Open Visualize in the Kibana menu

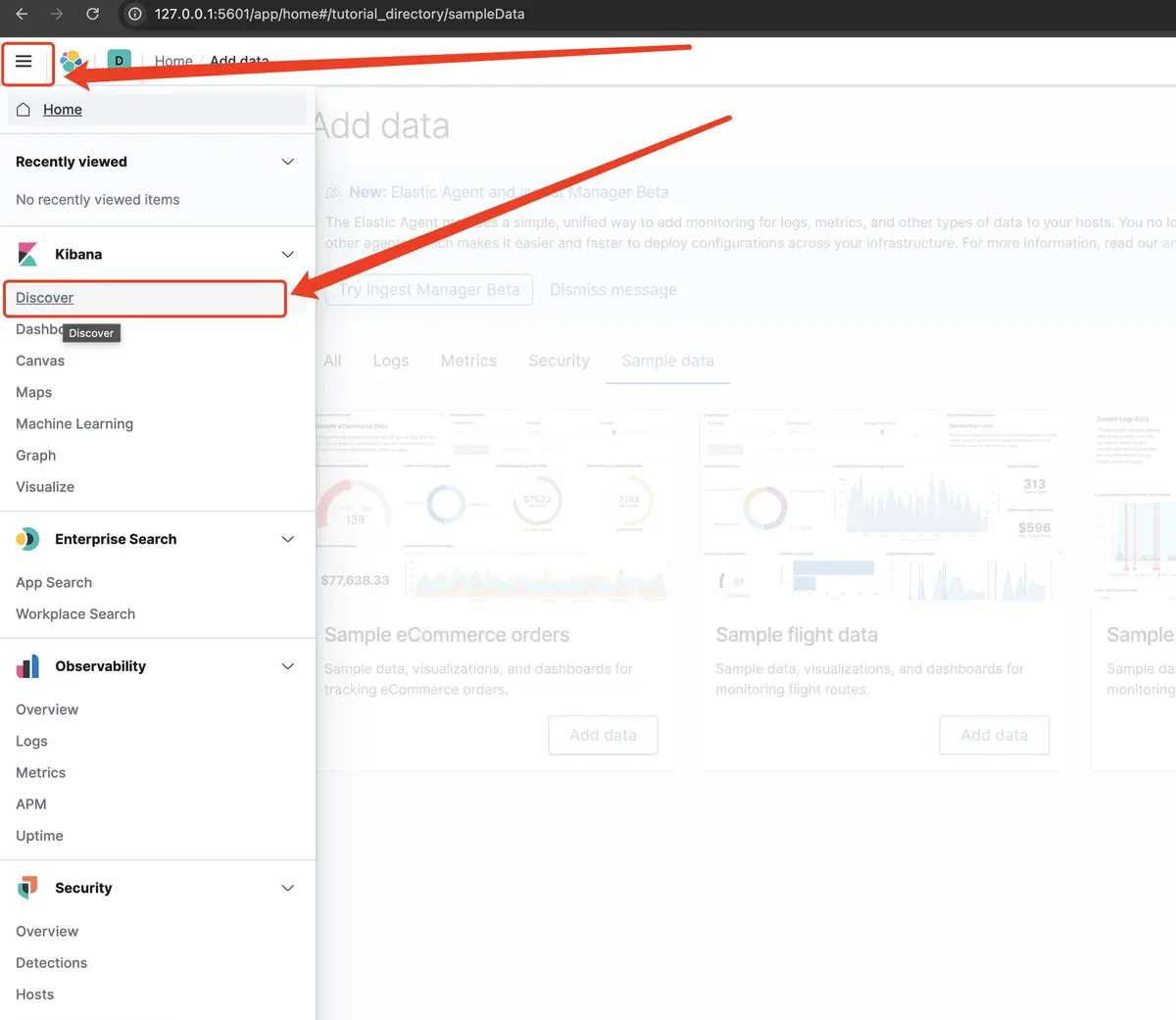tap(45, 486)
